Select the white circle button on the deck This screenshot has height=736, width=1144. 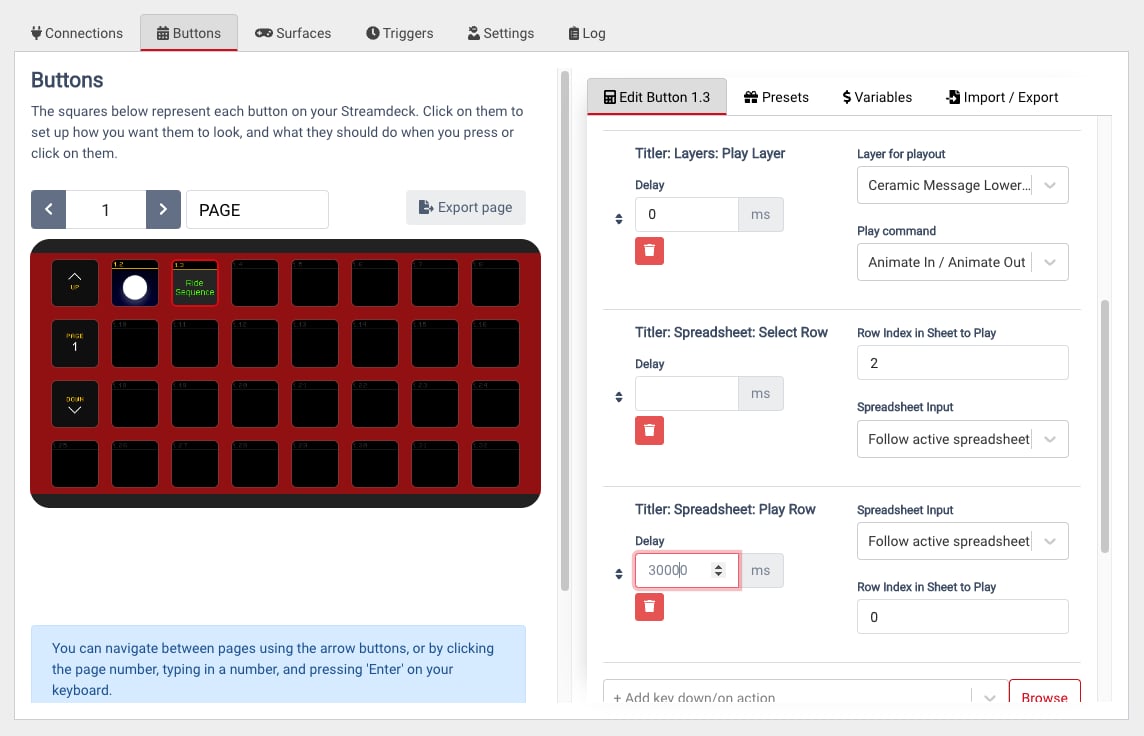click(x=135, y=282)
